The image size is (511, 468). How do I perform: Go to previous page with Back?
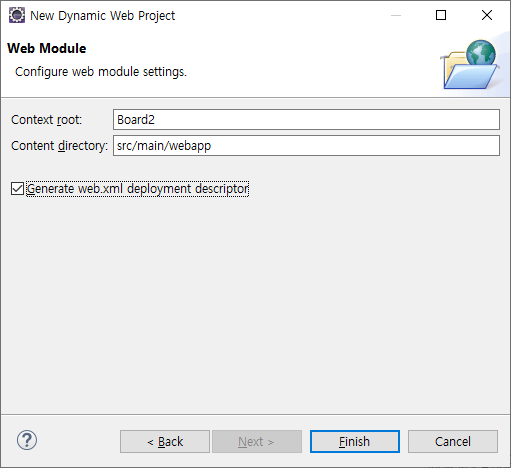165,441
